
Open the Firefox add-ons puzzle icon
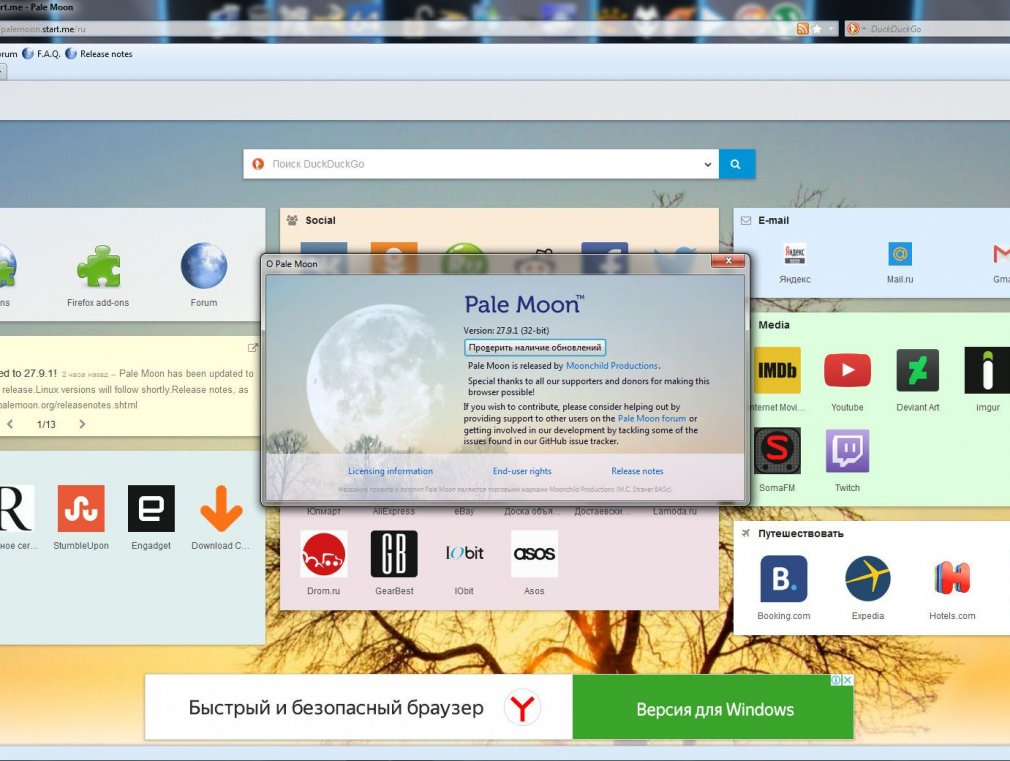point(98,265)
